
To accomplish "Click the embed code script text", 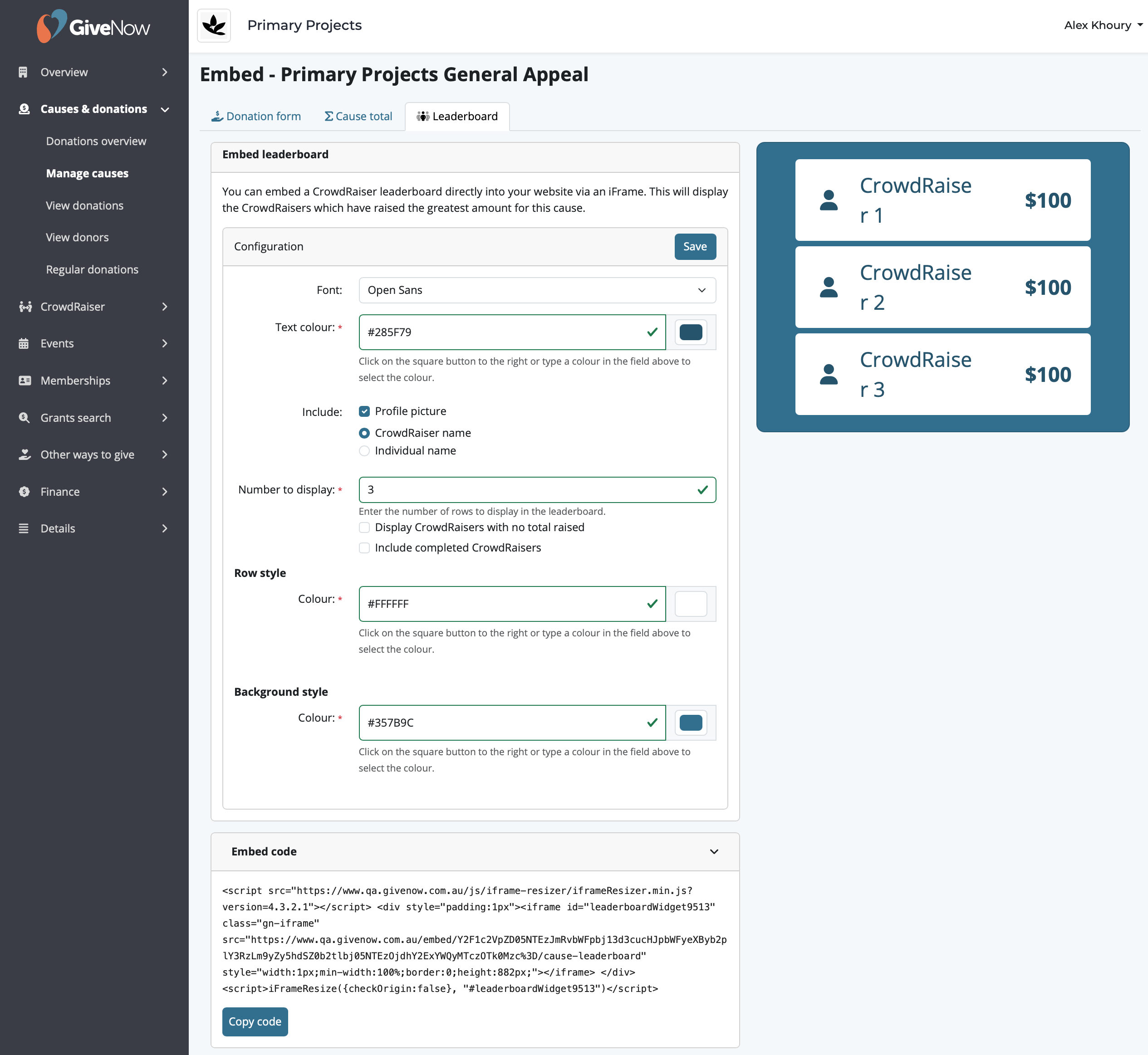I will click(475, 940).
